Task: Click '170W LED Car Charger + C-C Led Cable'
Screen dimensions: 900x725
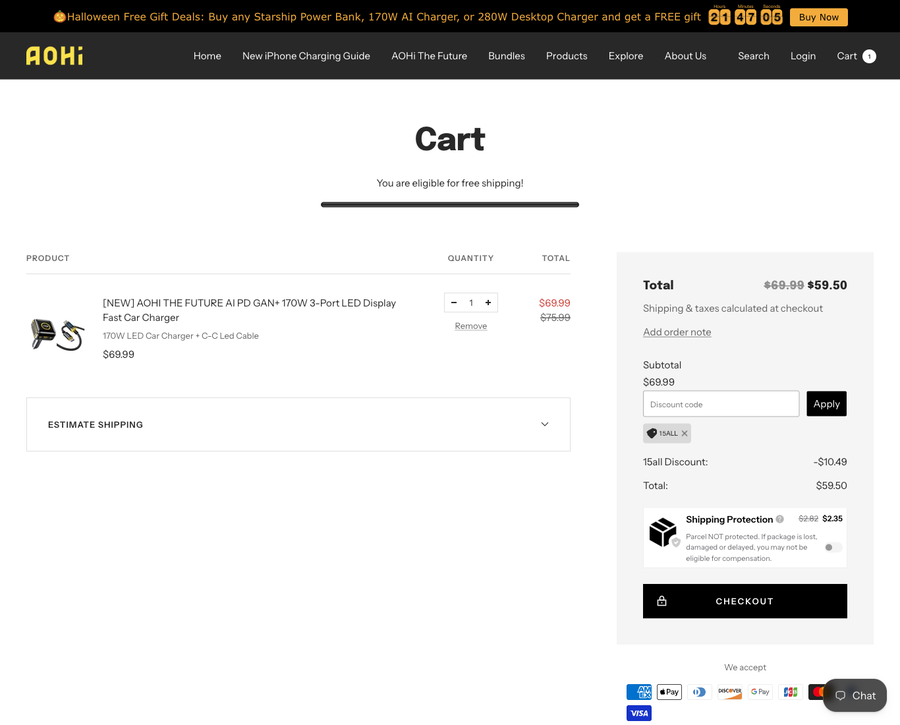Action: point(181,336)
